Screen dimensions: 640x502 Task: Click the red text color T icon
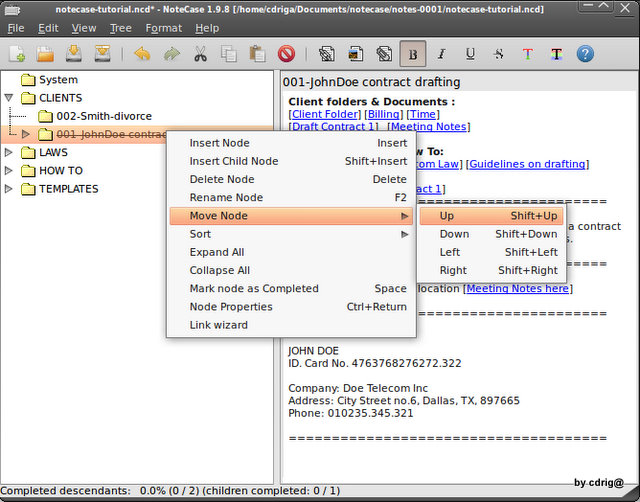[527, 54]
